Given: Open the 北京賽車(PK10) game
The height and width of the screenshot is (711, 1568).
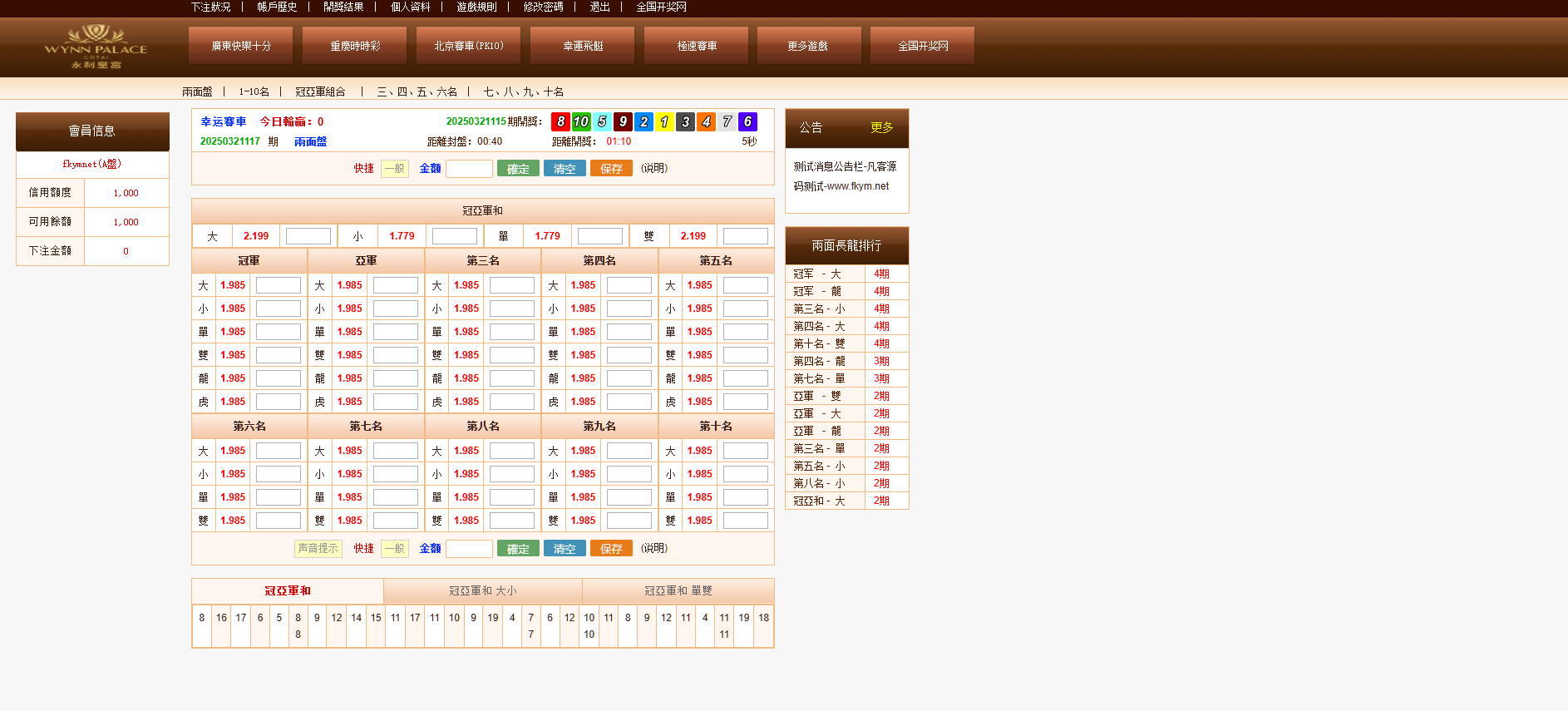Looking at the screenshot, I should pos(468,46).
